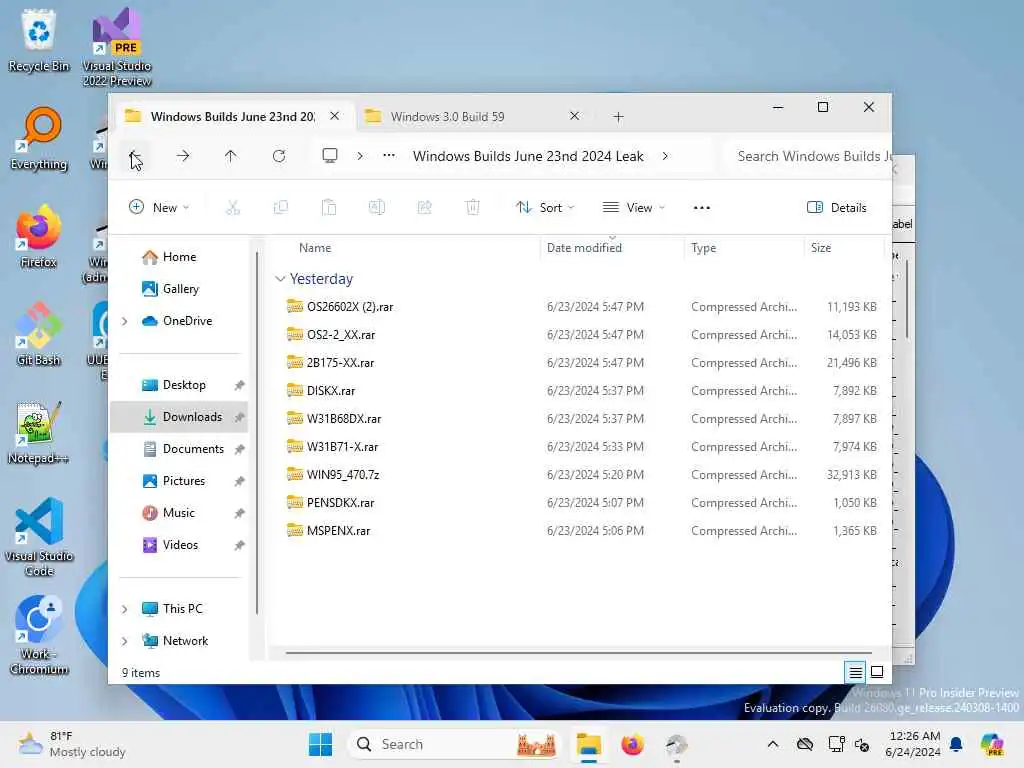Select the Git Bash desktop shortcut
Viewport: 1024px width, 768px height.
39,334
